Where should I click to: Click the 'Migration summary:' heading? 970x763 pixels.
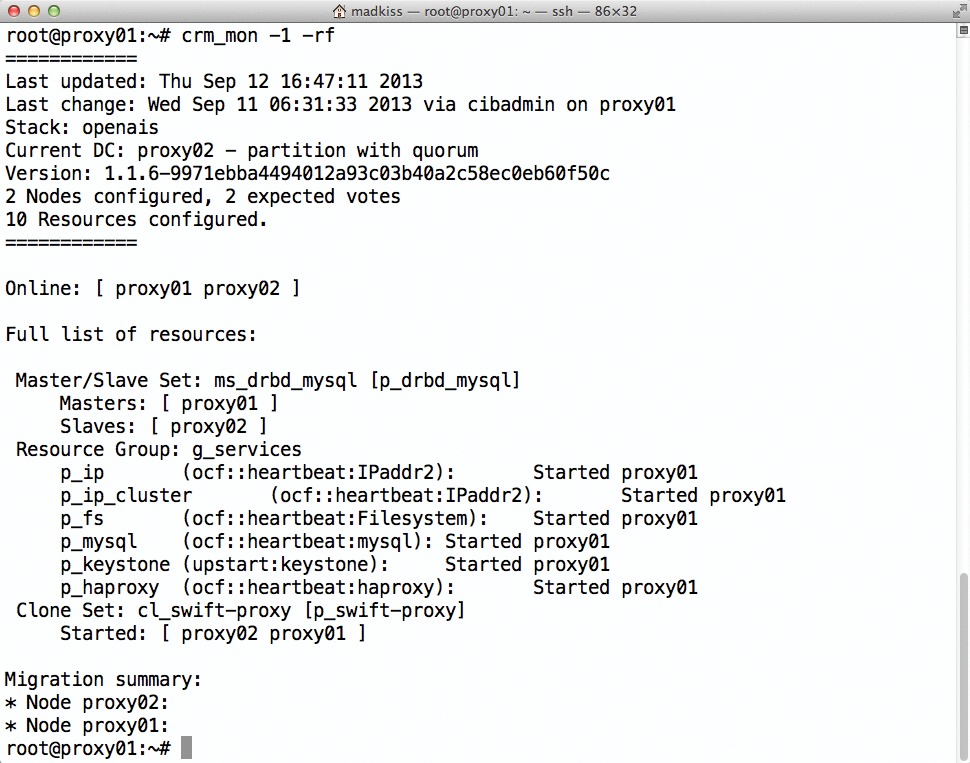click(102, 678)
